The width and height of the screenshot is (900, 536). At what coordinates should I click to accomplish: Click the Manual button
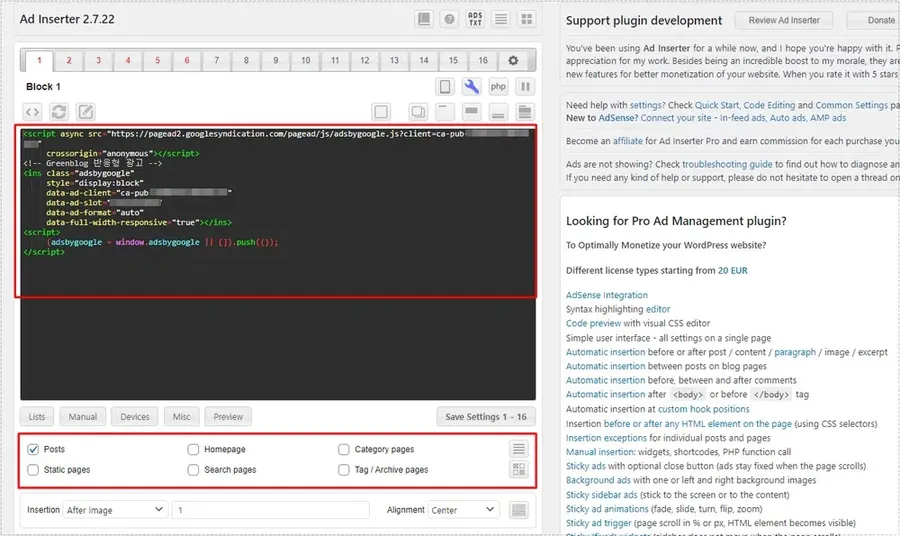pos(83,417)
